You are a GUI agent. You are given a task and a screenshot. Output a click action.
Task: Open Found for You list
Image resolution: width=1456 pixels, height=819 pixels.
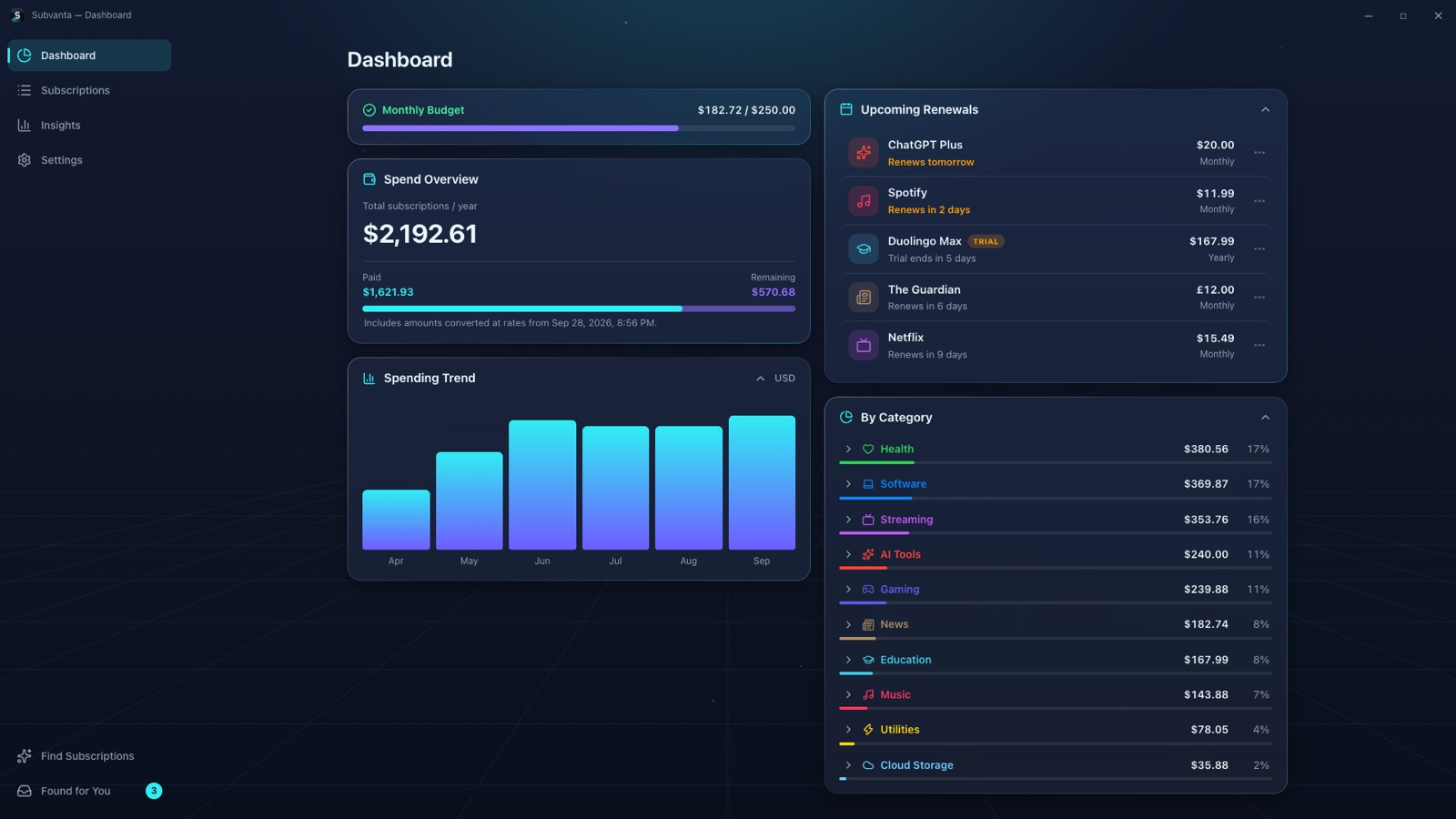(x=89, y=791)
